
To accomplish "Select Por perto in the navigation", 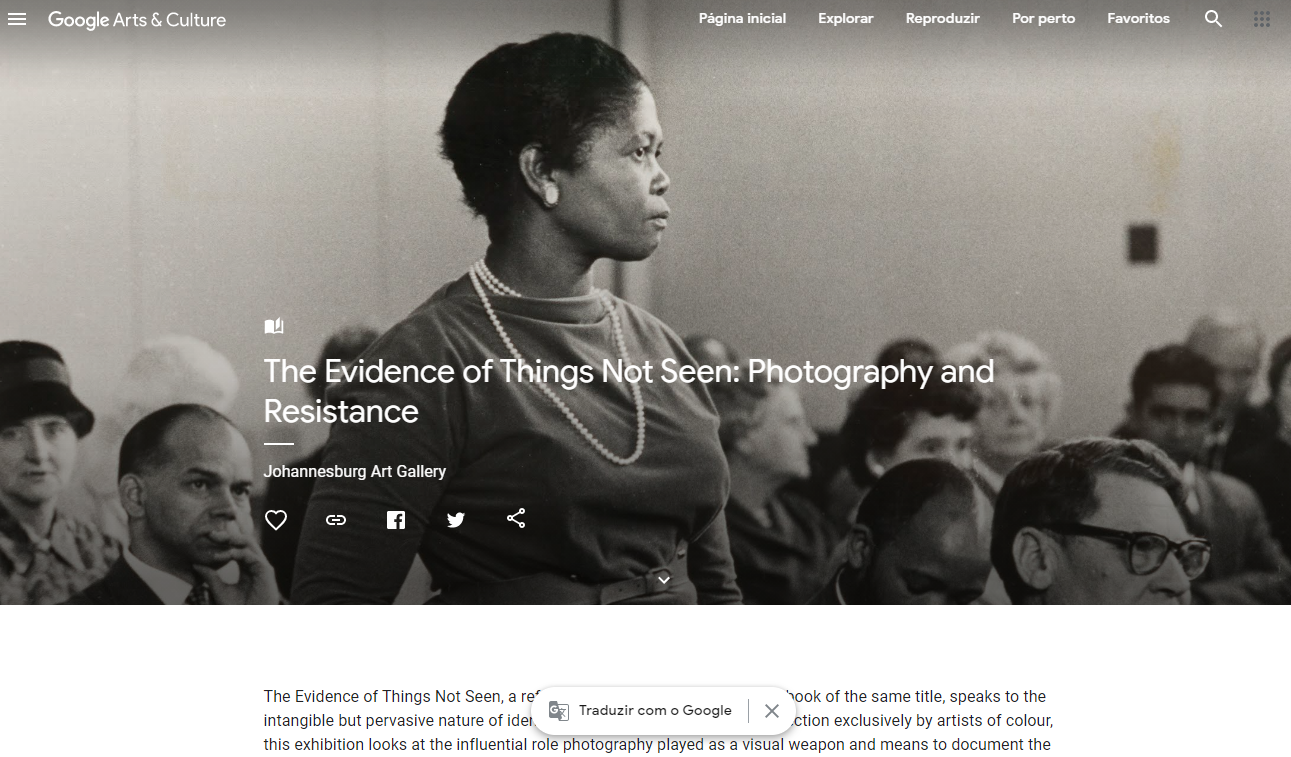I will (1043, 19).
